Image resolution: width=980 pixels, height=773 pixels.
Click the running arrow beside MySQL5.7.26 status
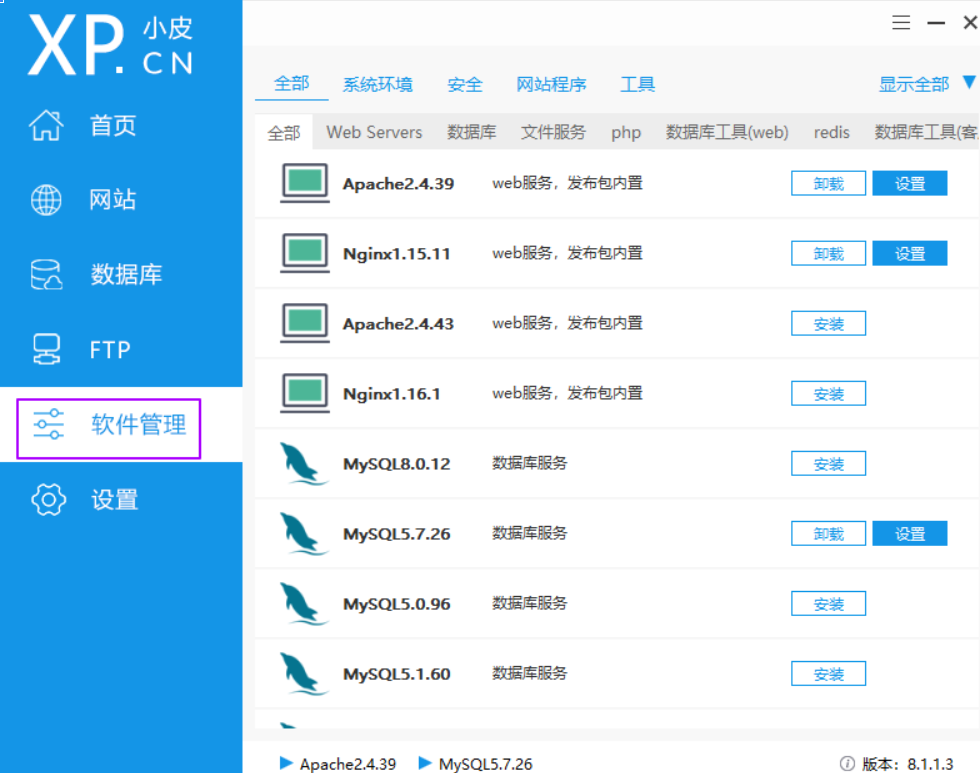coord(425,762)
